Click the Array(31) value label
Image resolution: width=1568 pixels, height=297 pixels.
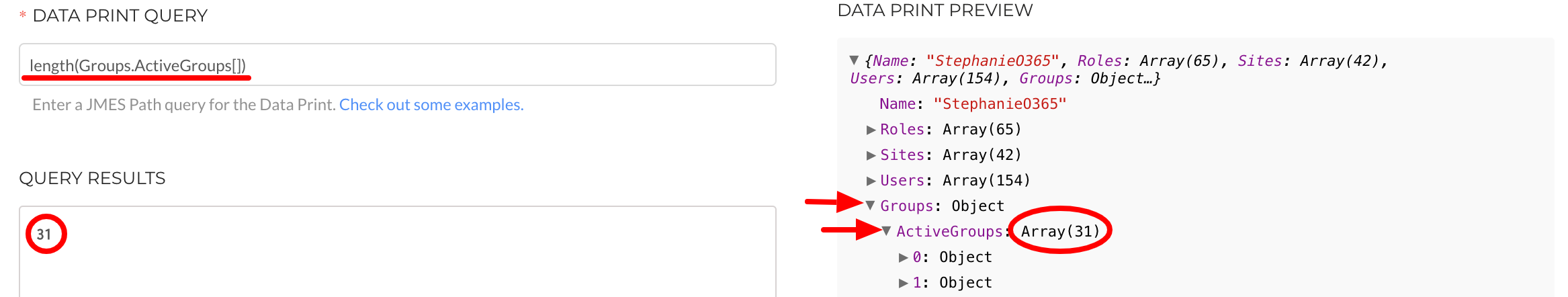pyautogui.click(x=1060, y=231)
